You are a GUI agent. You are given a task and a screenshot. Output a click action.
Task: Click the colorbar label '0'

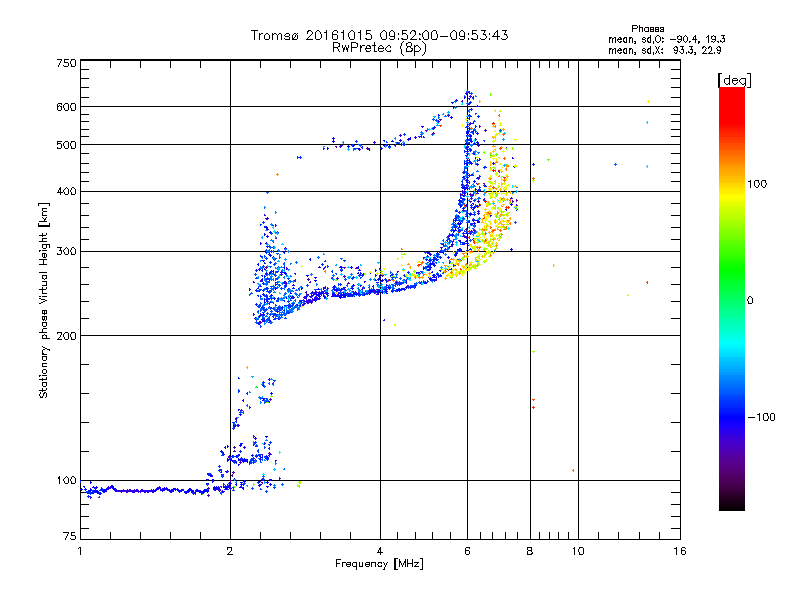coord(750,301)
